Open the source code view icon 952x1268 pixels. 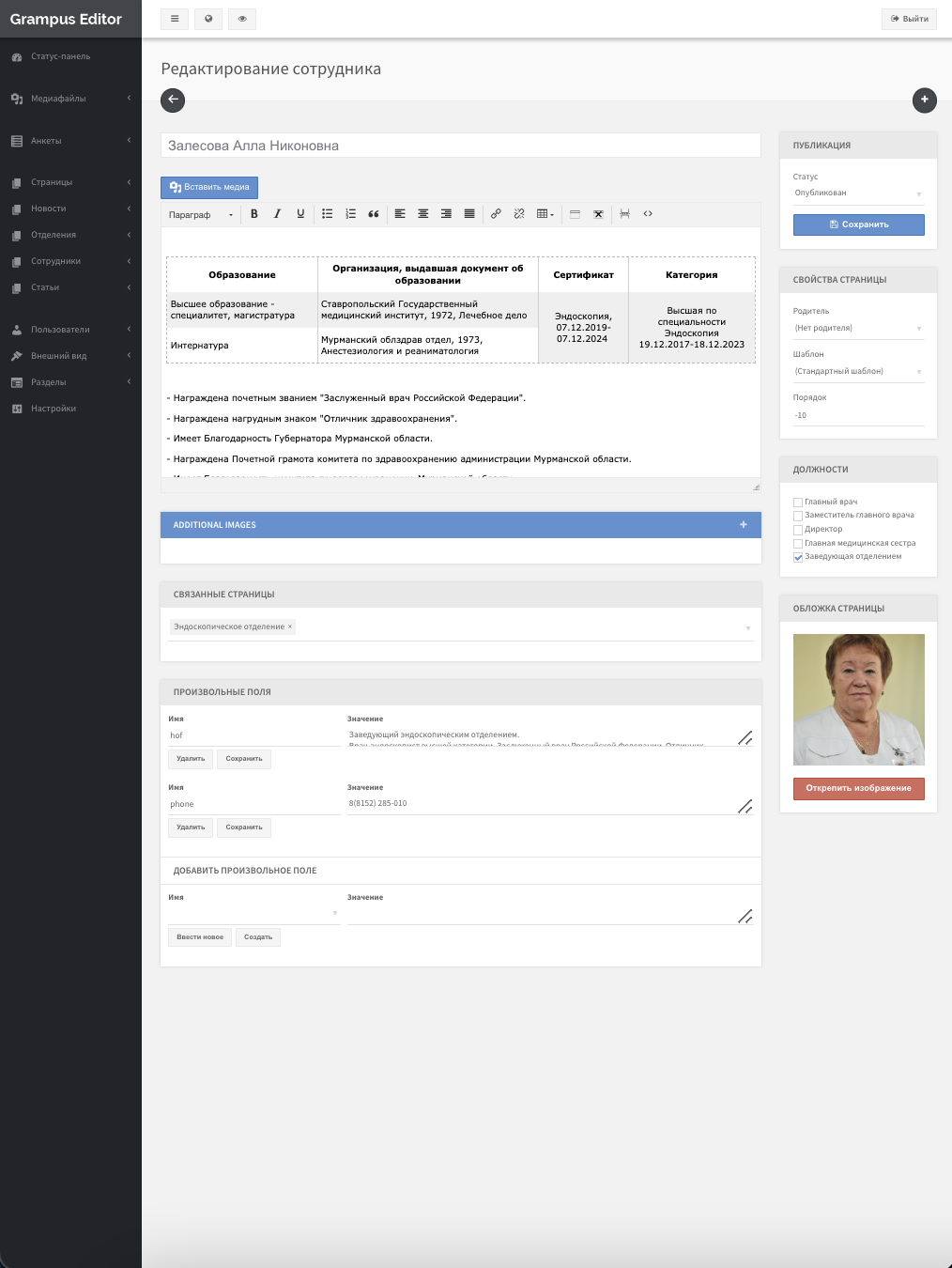[648, 214]
